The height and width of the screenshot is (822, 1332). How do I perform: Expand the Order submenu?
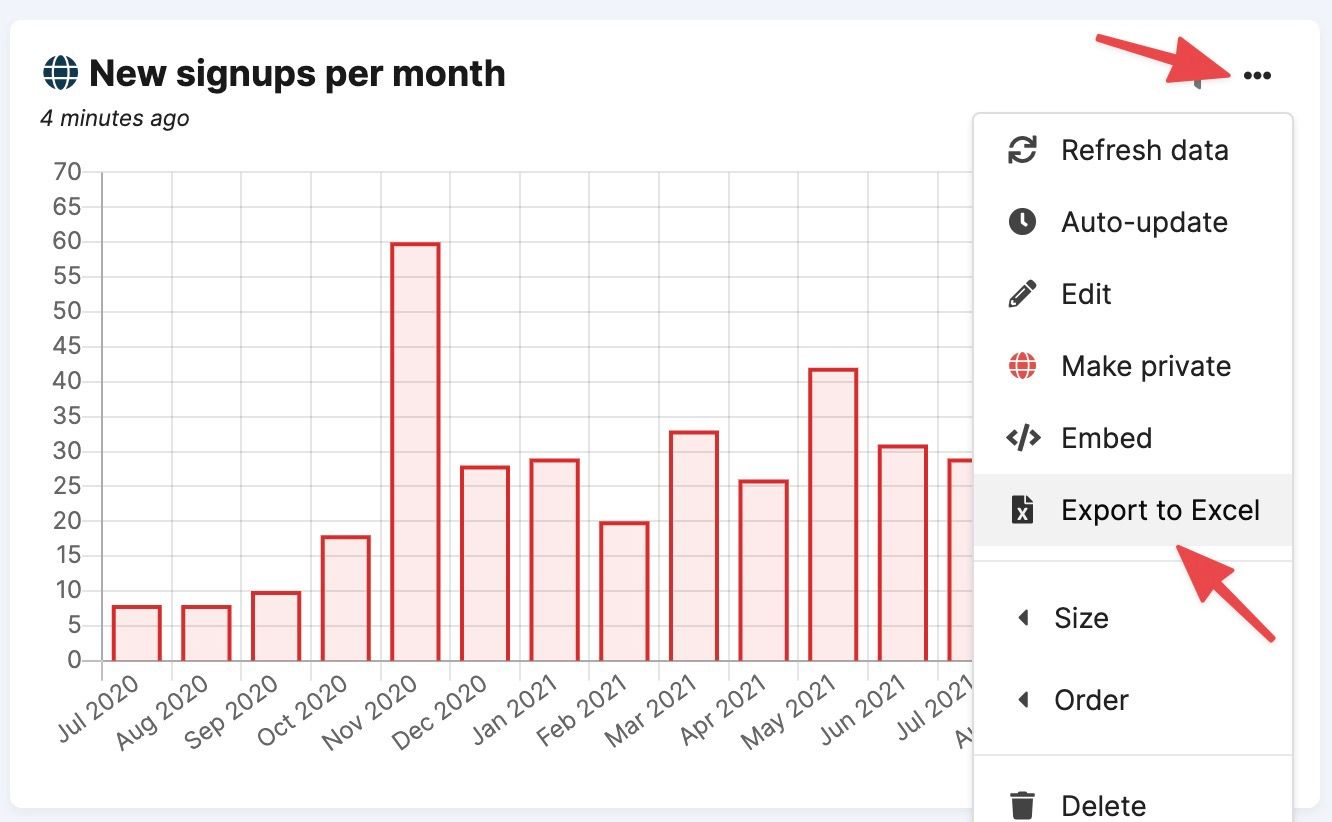point(1090,700)
